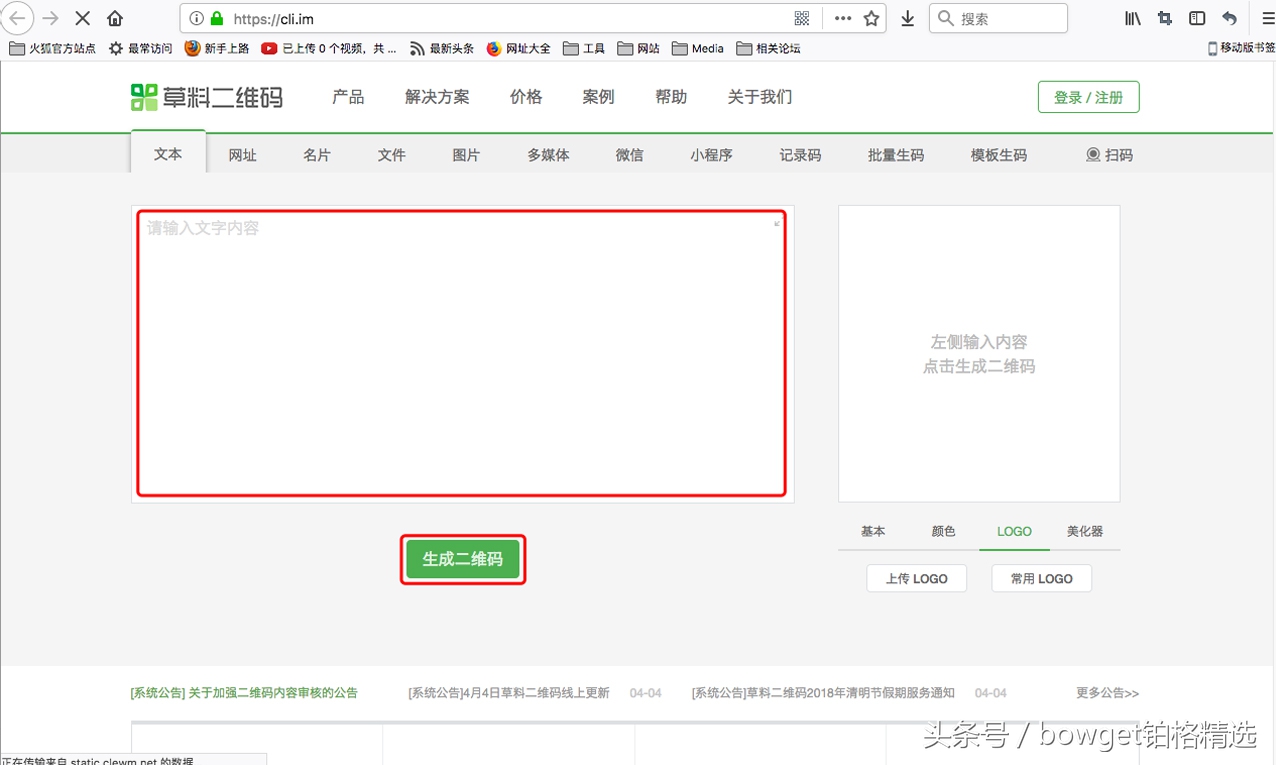The width and height of the screenshot is (1276, 765).
Task: Bookmark this page with the star
Action: pyautogui.click(x=869, y=18)
